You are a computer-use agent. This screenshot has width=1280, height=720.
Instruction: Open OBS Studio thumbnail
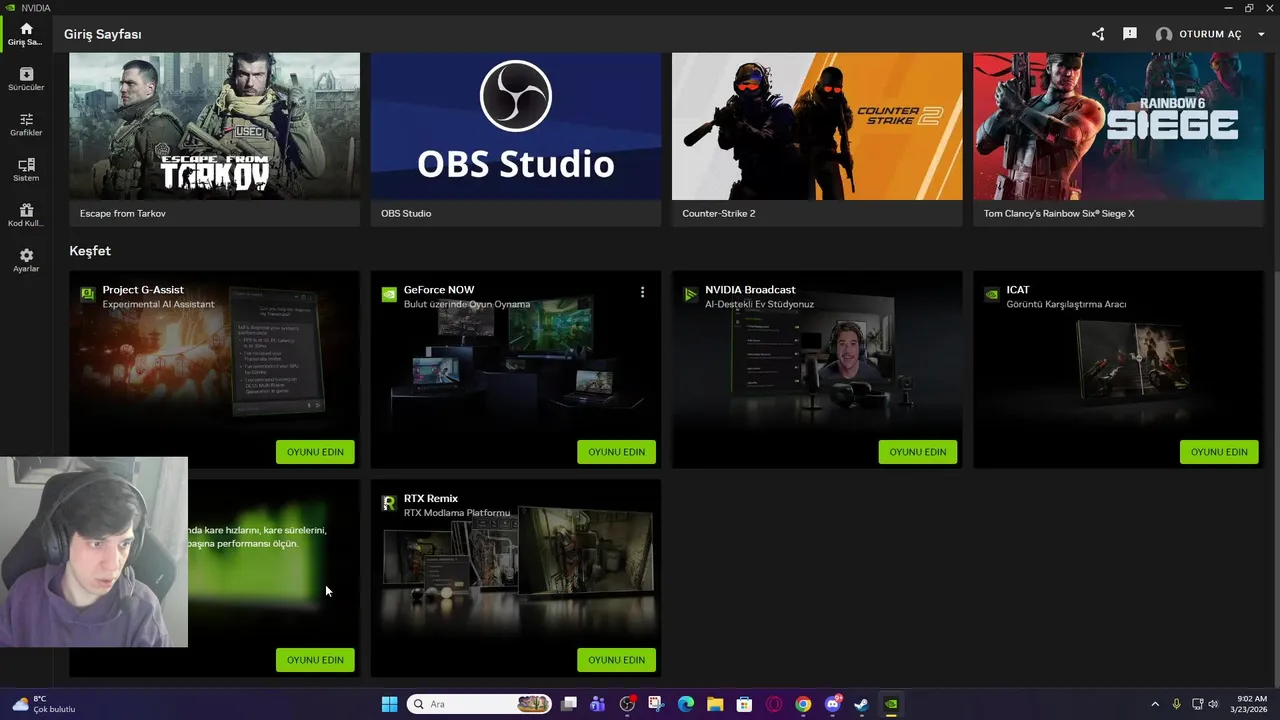[516, 127]
